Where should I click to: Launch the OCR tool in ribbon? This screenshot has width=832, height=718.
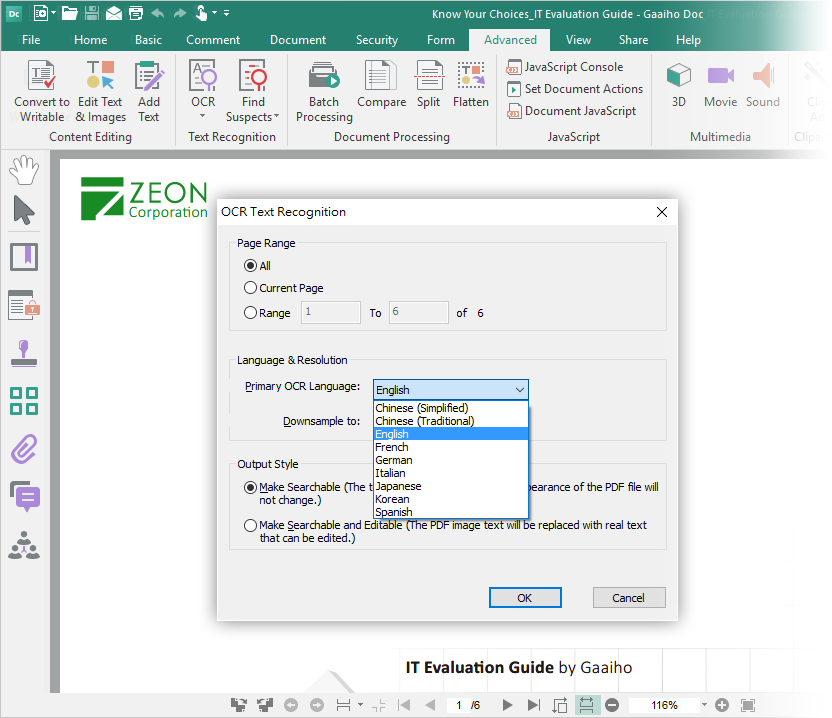(203, 89)
